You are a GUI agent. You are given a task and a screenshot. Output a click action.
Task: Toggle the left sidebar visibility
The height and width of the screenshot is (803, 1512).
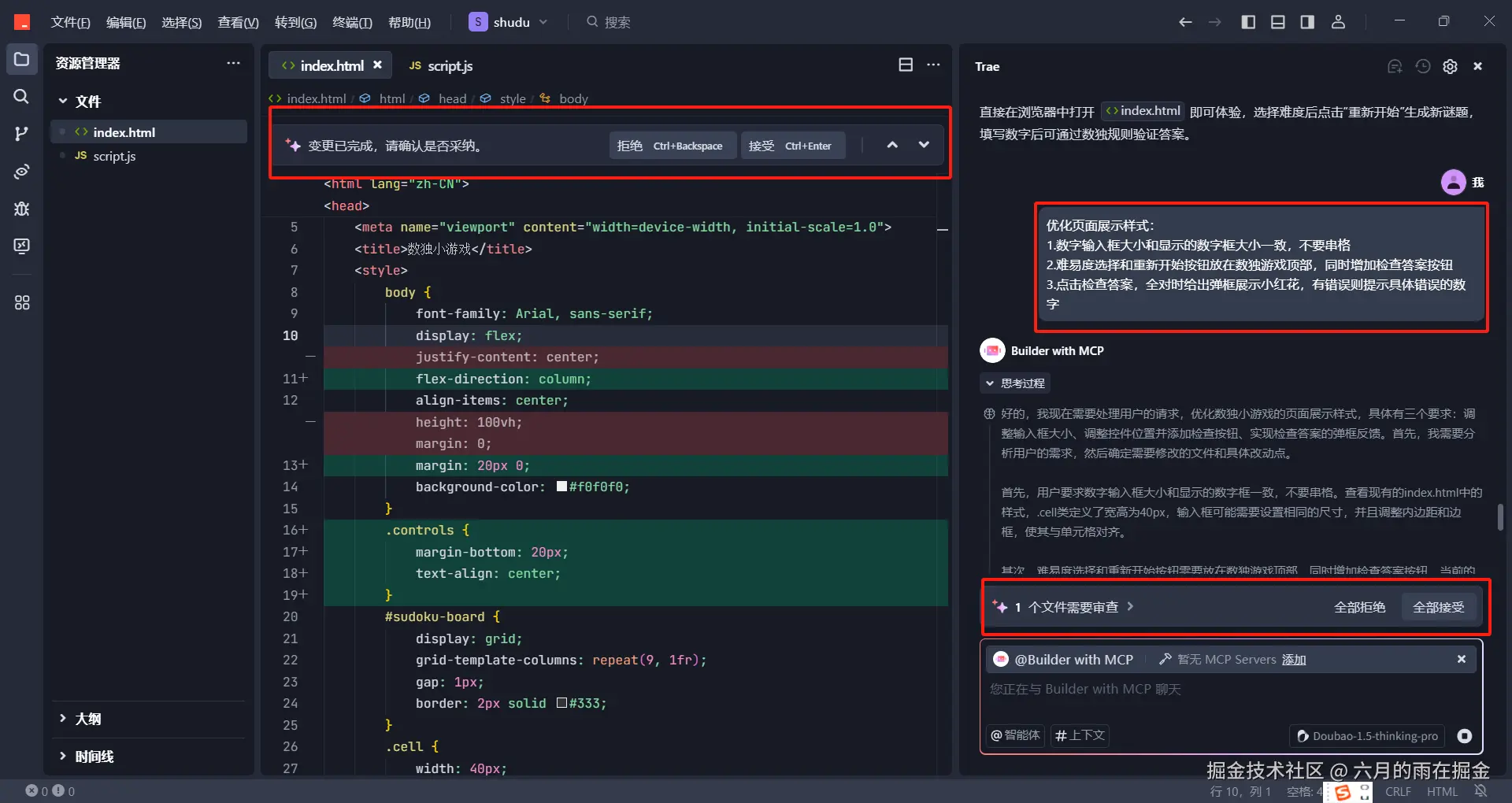pyautogui.click(x=1248, y=22)
